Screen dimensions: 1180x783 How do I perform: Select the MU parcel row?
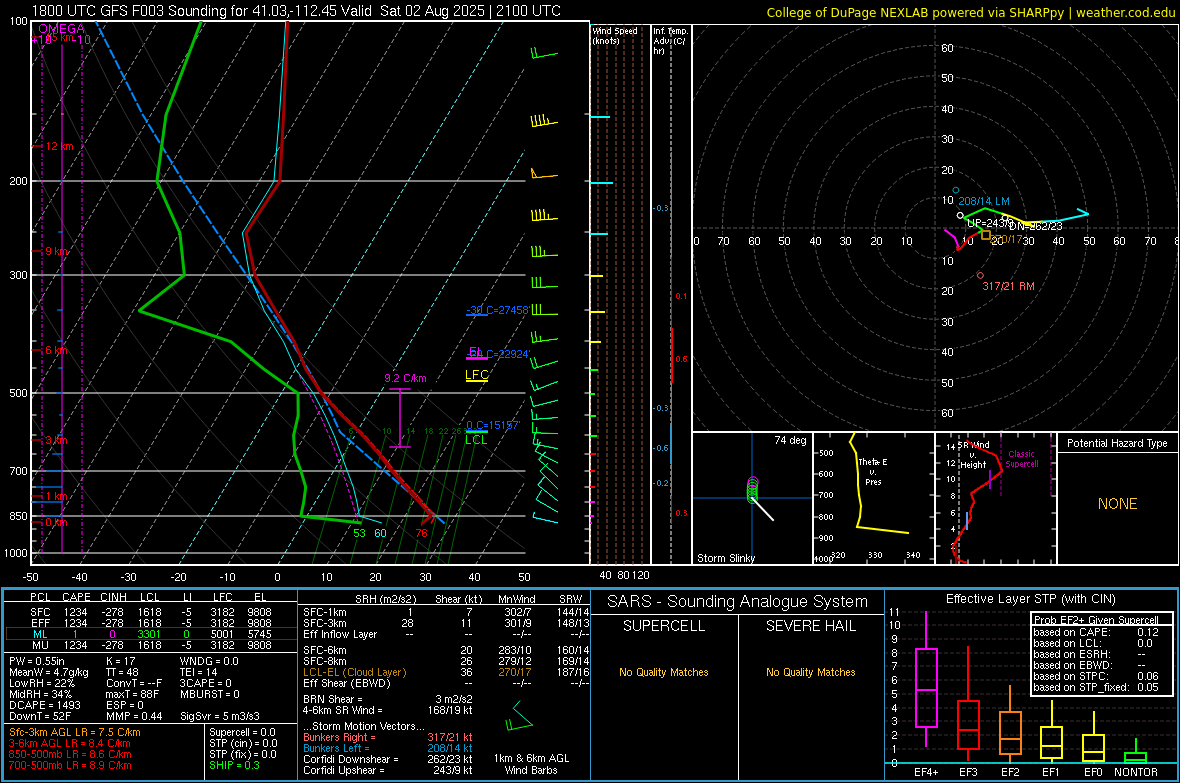pyautogui.click(x=151, y=644)
